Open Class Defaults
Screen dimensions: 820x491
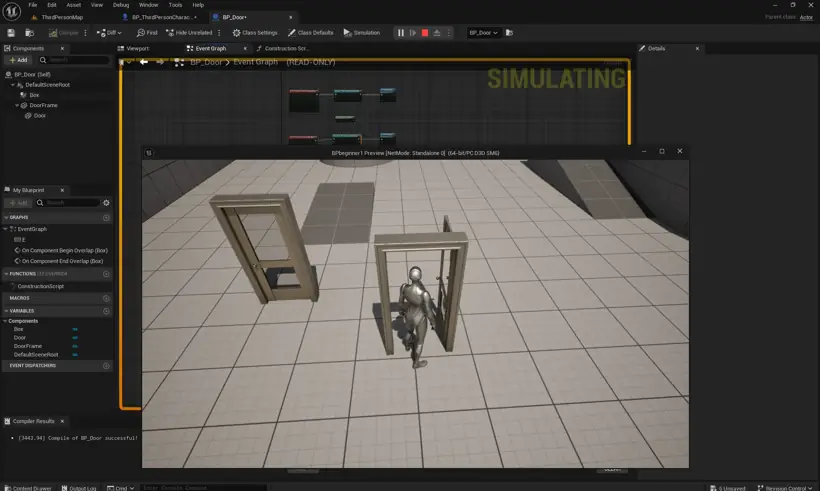pyautogui.click(x=311, y=33)
